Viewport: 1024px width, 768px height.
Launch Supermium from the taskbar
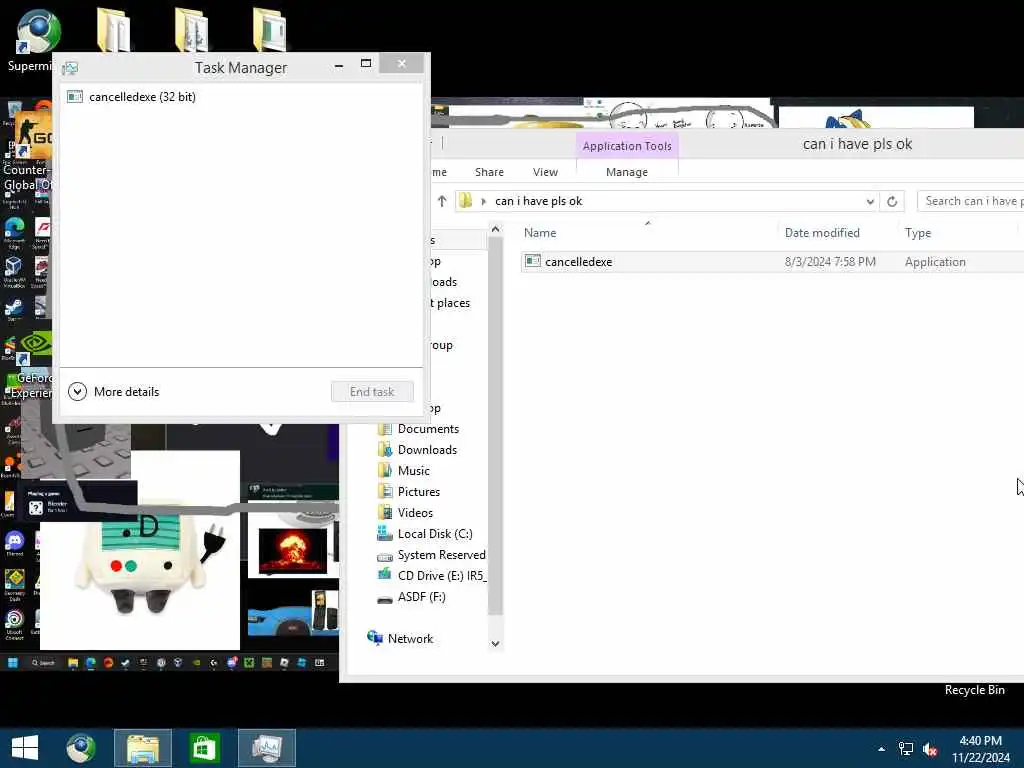click(81, 748)
